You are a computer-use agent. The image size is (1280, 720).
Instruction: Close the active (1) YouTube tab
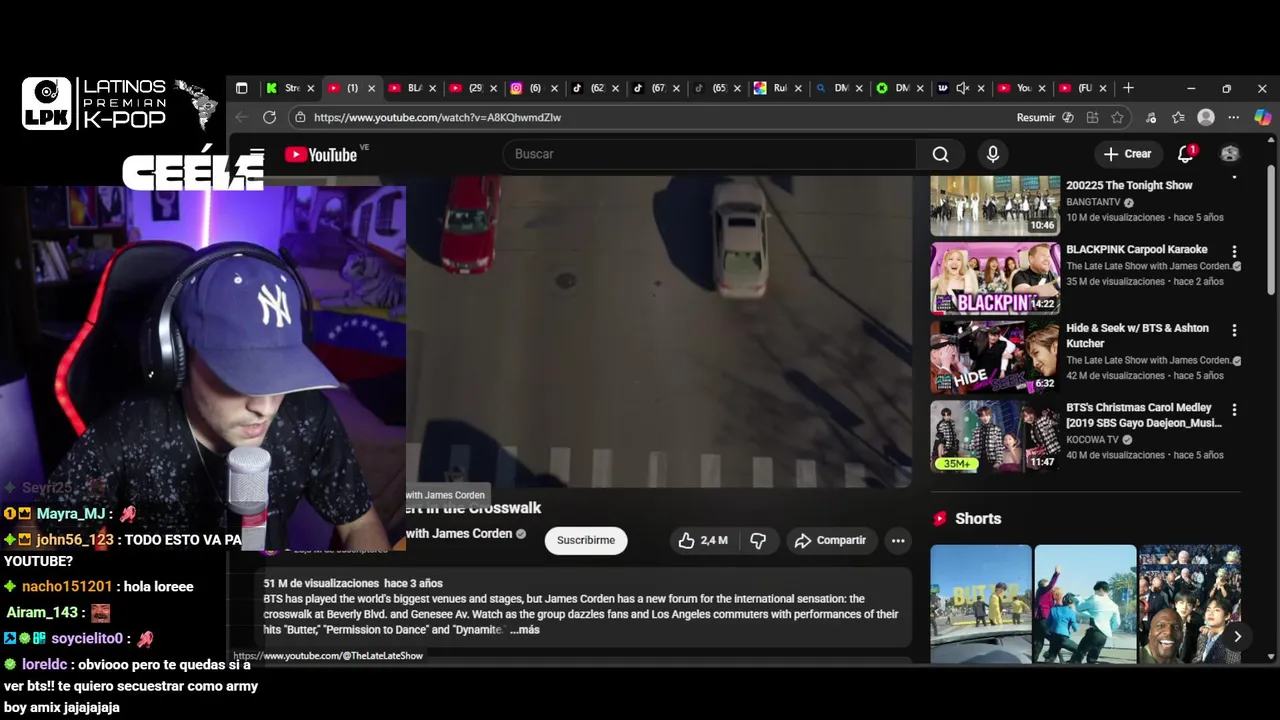372,88
